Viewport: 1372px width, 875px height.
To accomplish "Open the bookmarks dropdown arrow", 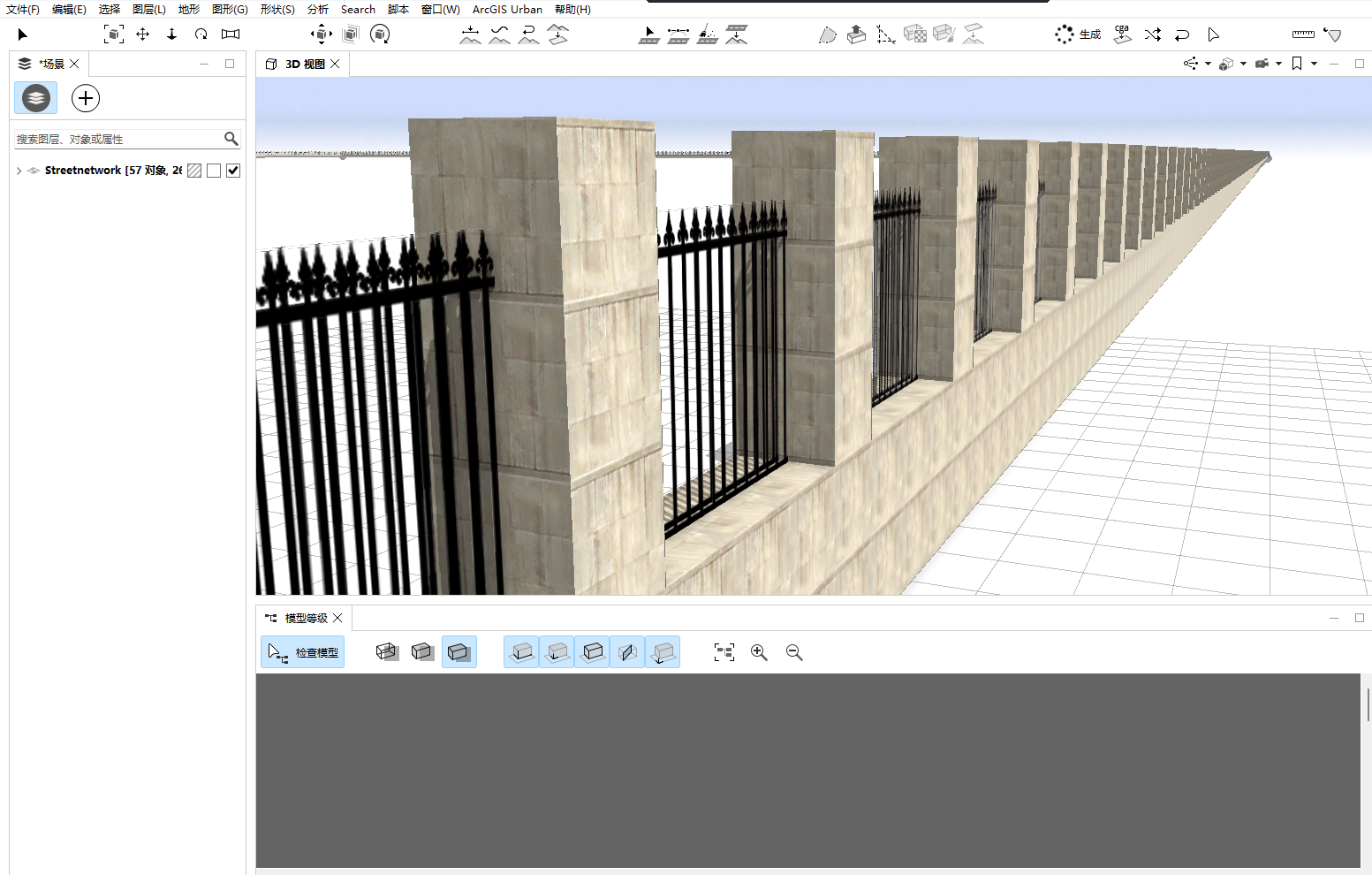I will tap(1315, 64).
